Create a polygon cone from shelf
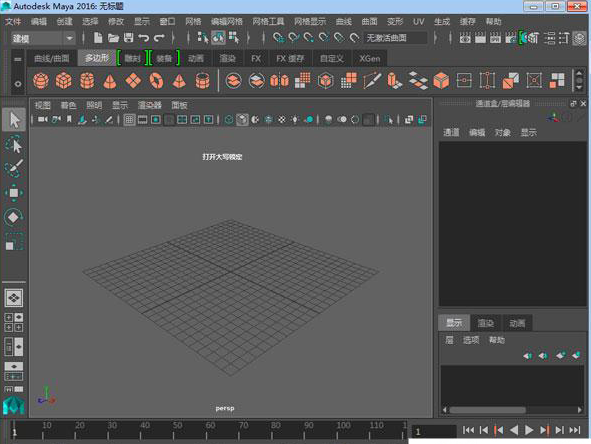 click(110, 81)
